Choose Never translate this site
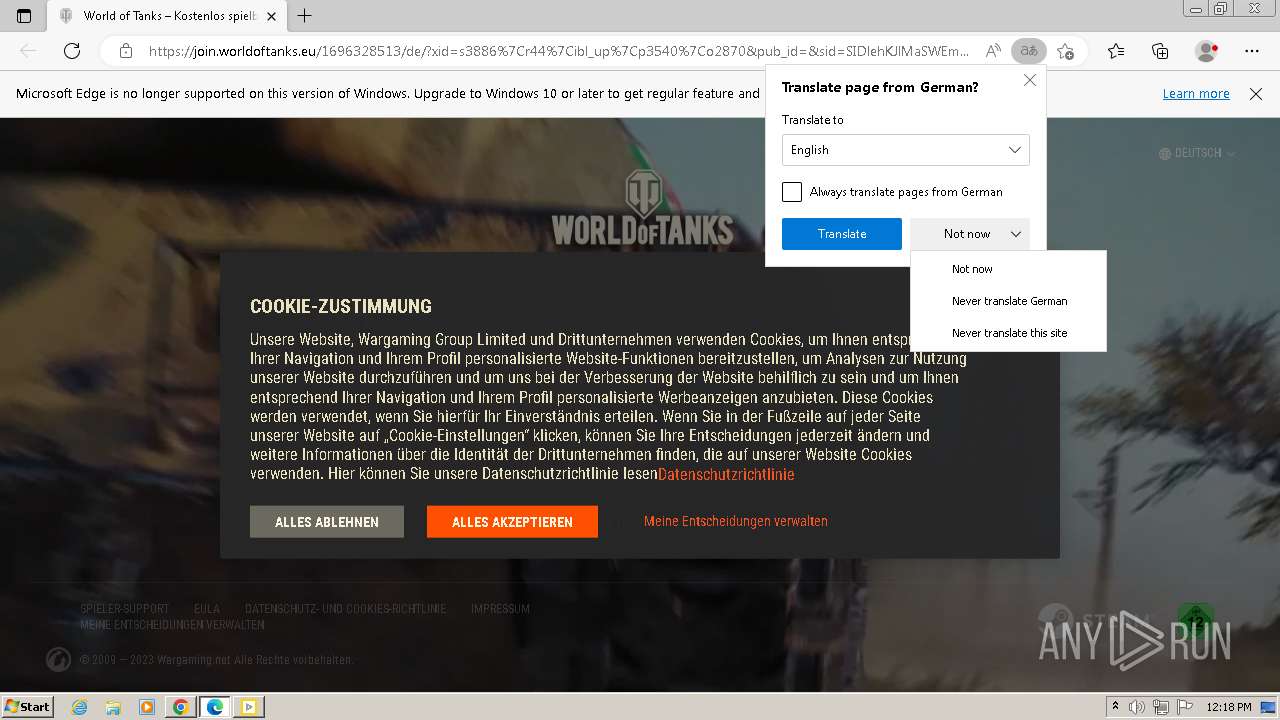Image resolution: width=1280 pixels, height=720 pixels. pos(1008,333)
